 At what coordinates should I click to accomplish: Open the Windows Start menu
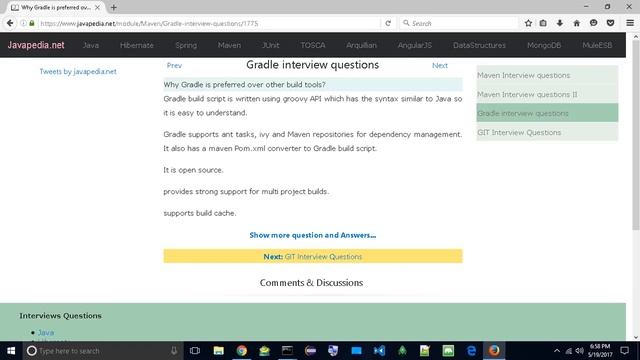pos(11,351)
